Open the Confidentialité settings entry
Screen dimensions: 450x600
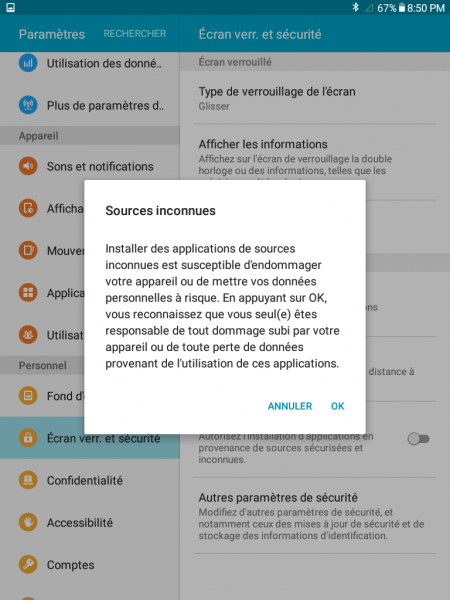90,480
